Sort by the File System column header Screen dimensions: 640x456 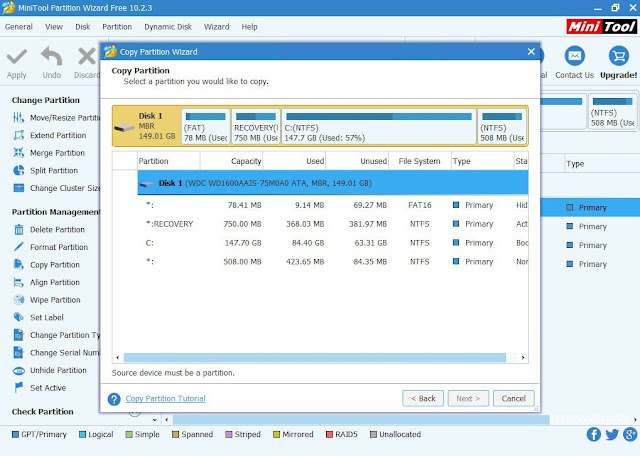[x=420, y=161]
